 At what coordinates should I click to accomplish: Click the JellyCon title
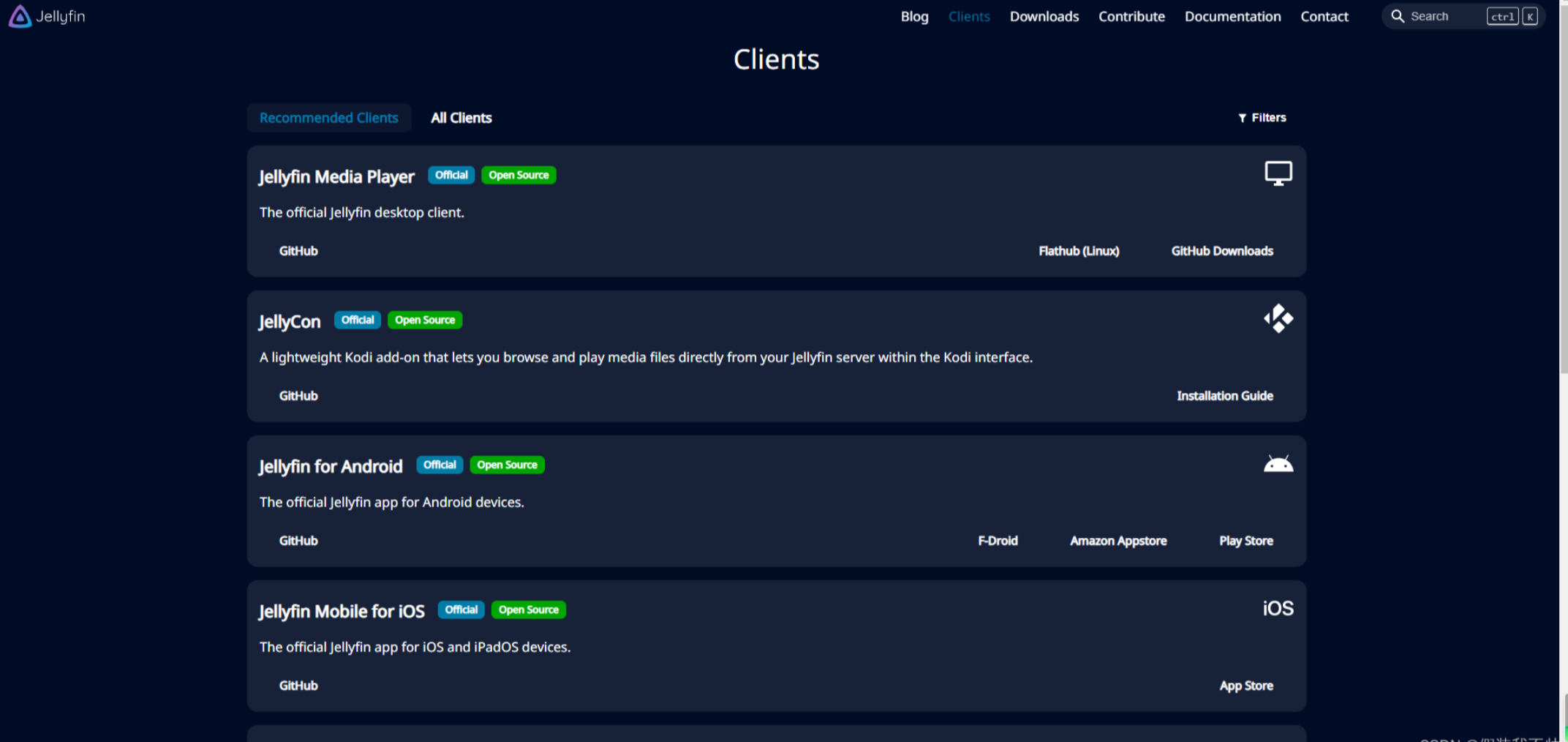click(x=290, y=322)
